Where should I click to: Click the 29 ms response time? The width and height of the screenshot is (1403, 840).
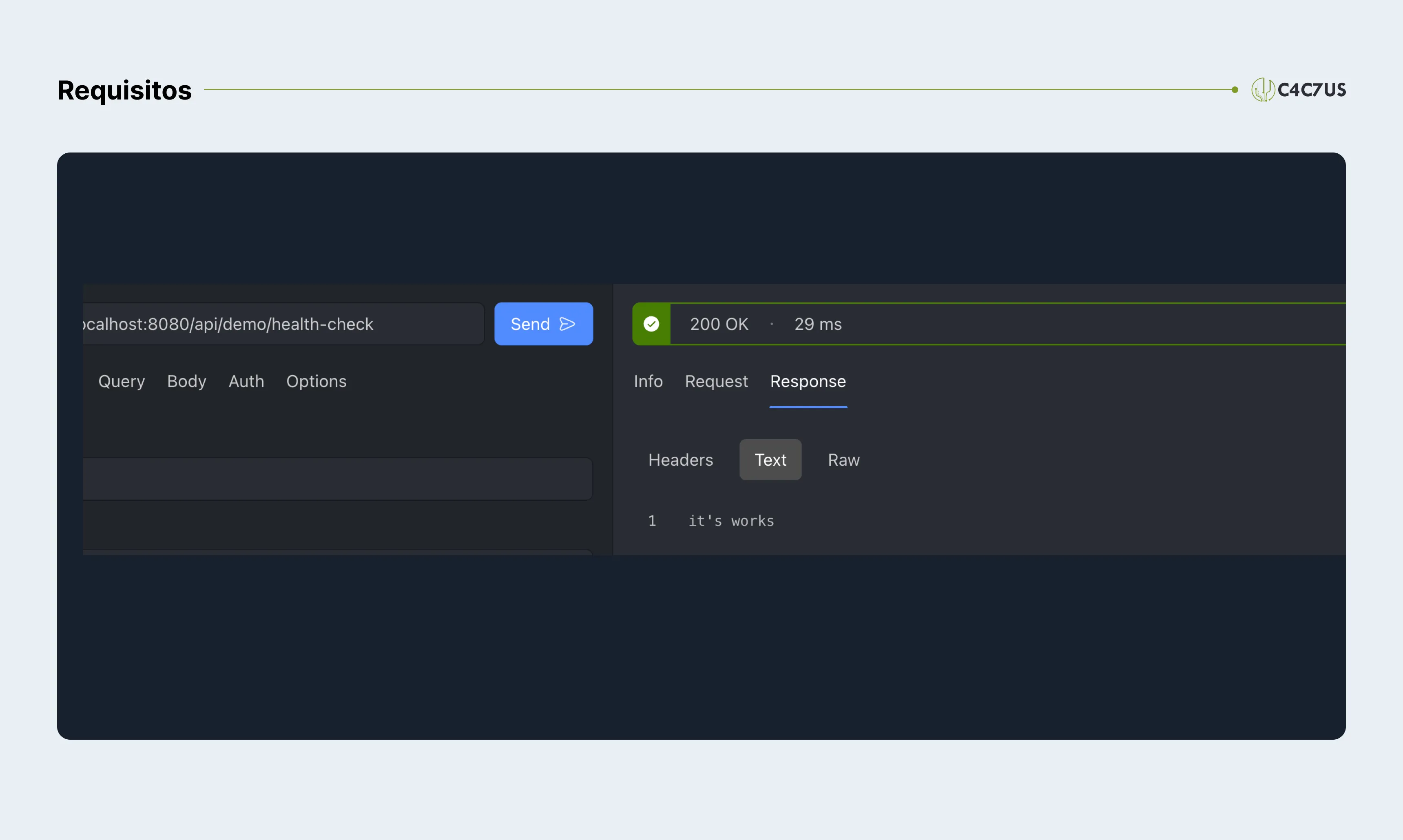[818, 324]
